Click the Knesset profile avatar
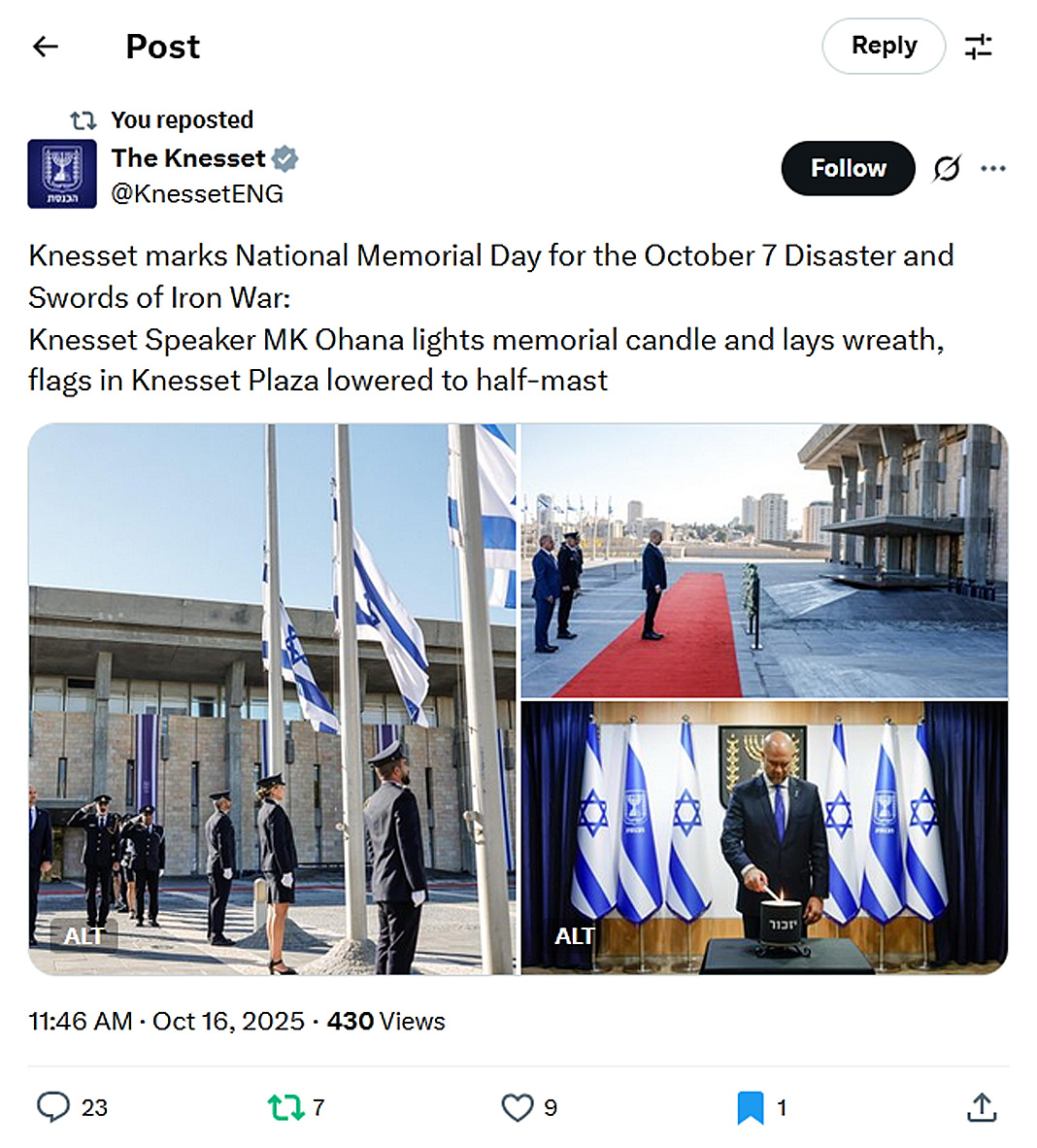The image size is (1037, 1148). (62, 174)
